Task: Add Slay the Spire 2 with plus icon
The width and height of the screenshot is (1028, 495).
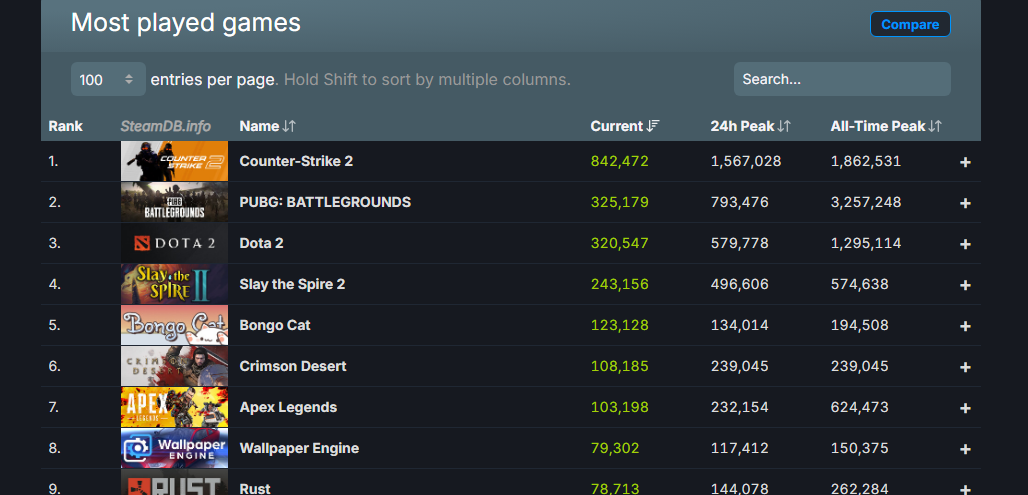Action: tap(965, 285)
